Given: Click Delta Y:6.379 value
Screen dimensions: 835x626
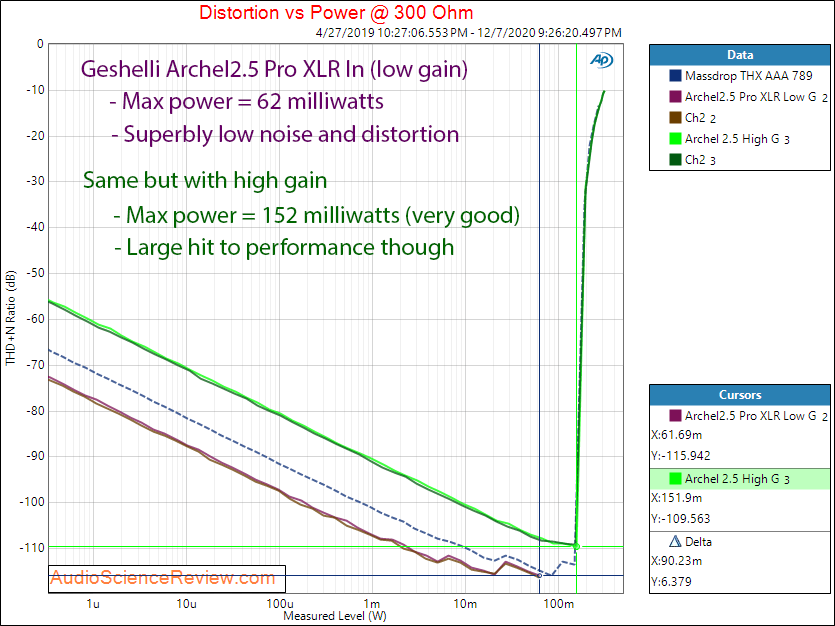Looking at the screenshot, I should (672, 581).
